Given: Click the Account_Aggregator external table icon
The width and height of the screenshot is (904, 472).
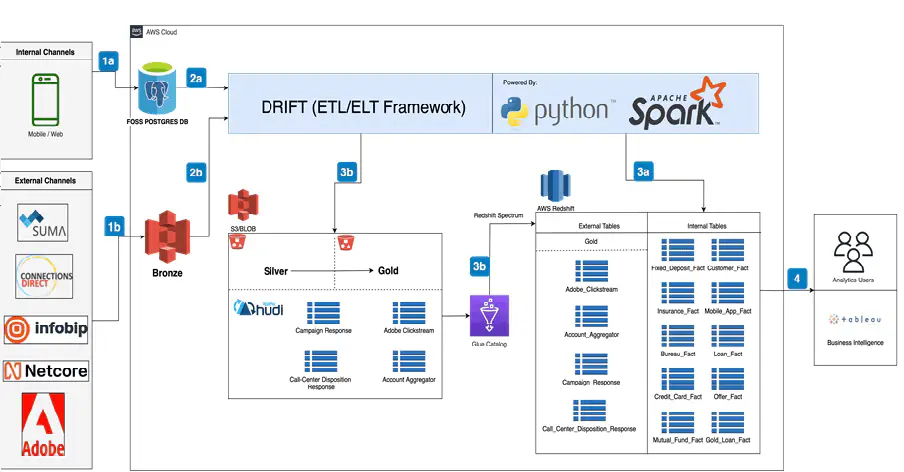Looking at the screenshot, I should point(592,316).
